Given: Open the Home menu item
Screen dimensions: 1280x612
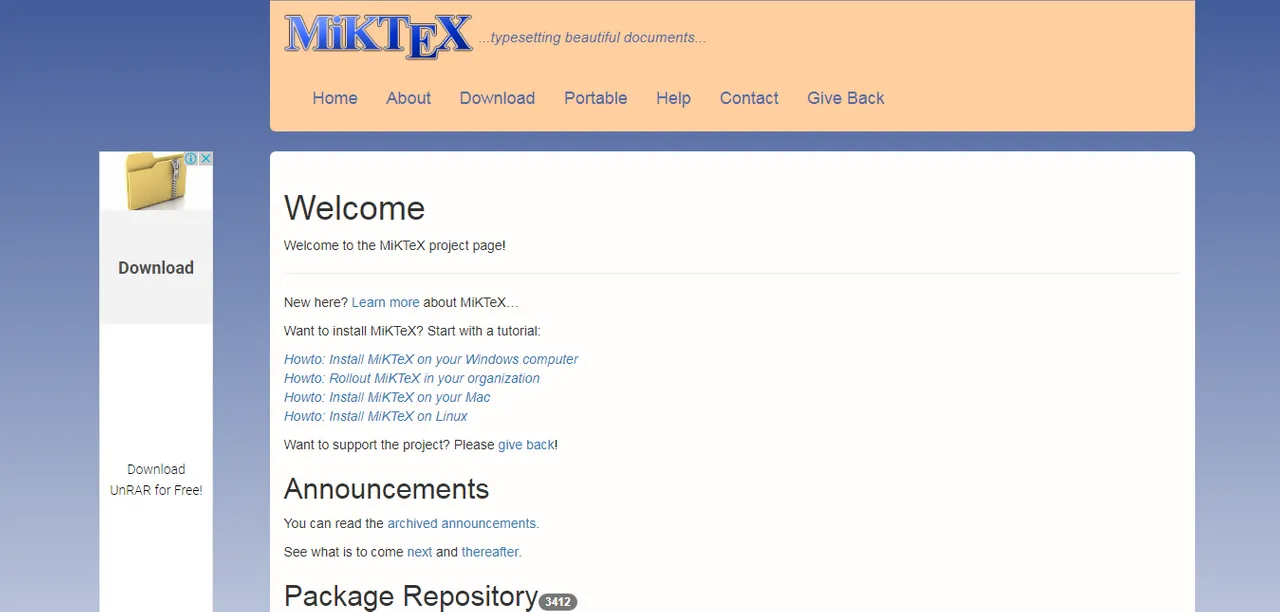Looking at the screenshot, I should pyautogui.click(x=335, y=98).
